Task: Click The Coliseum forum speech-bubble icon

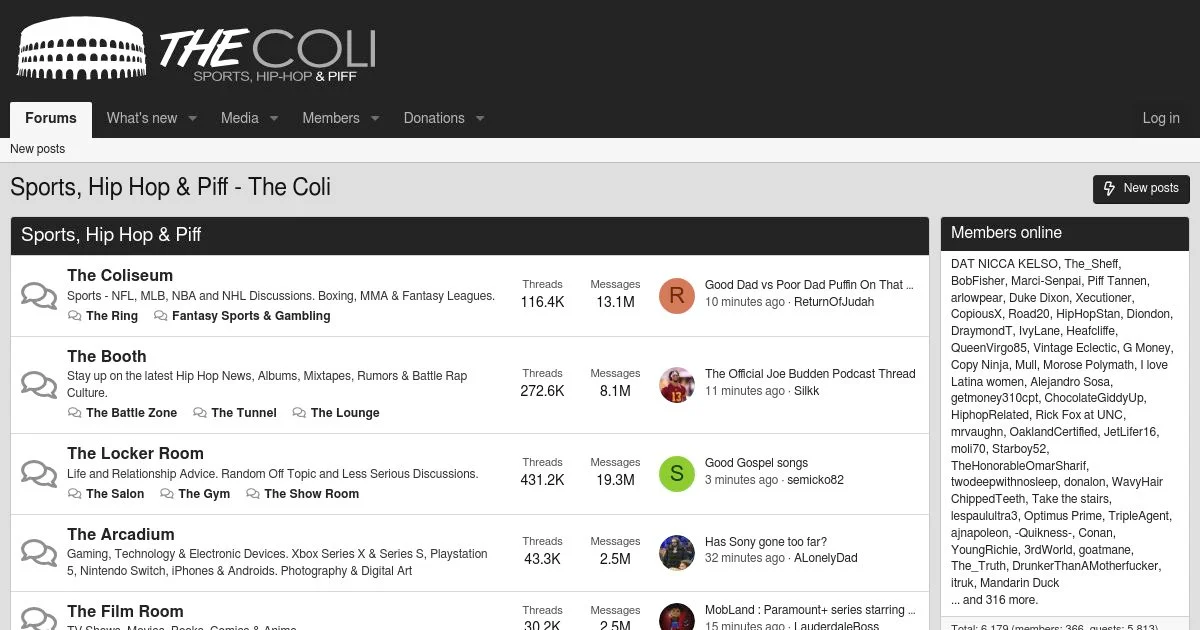Action: (x=39, y=296)
